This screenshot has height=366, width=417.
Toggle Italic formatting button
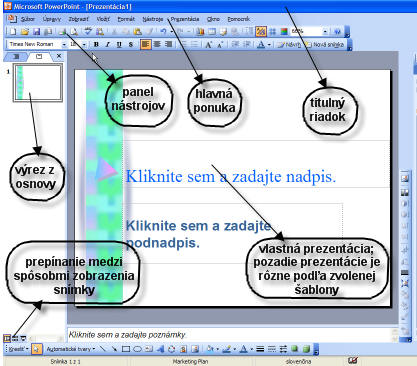tap(107, 44)
